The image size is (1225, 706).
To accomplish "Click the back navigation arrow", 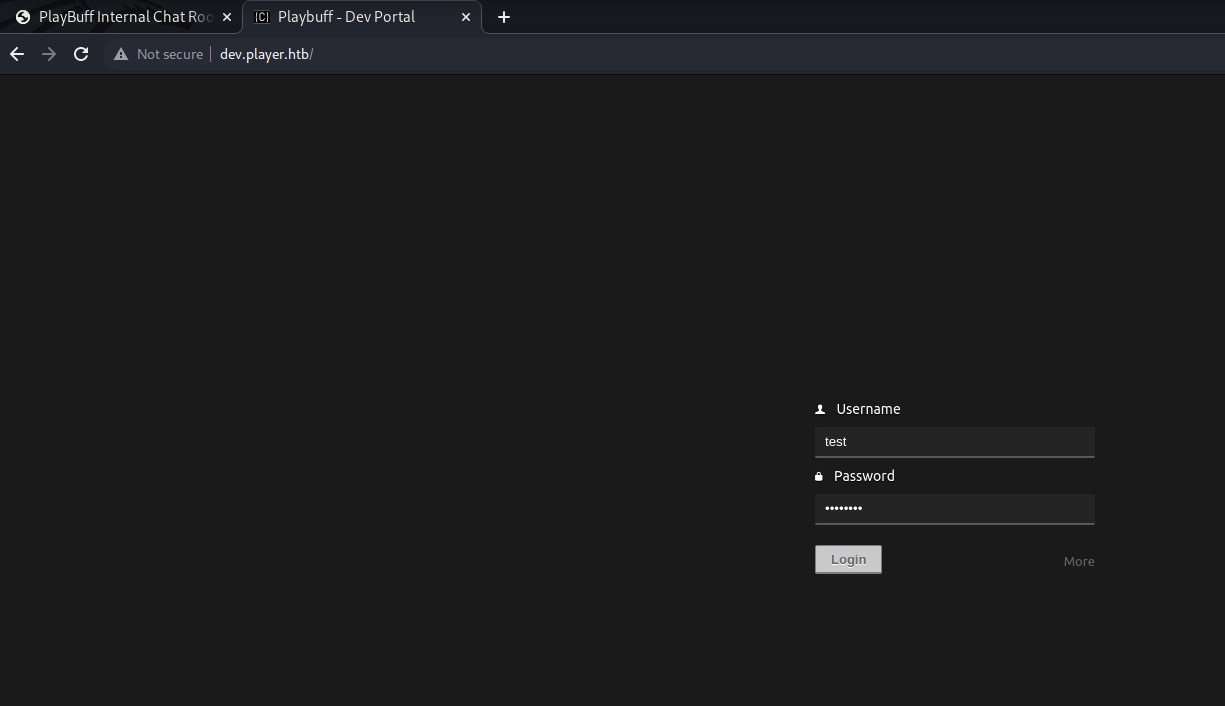I will point(16,54).
